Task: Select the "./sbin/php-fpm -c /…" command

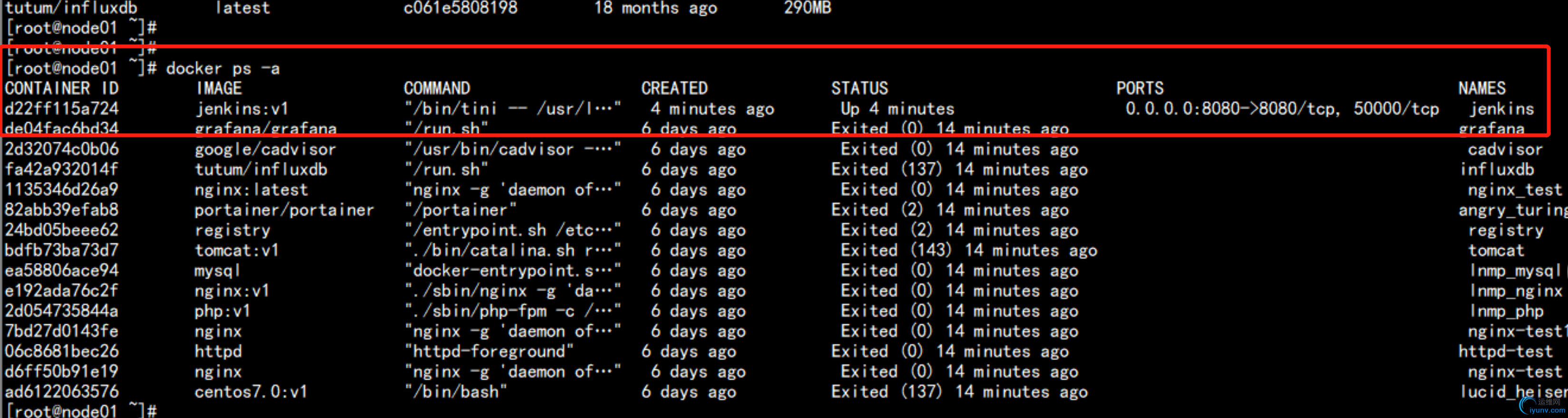Action: tap(513, 311)
